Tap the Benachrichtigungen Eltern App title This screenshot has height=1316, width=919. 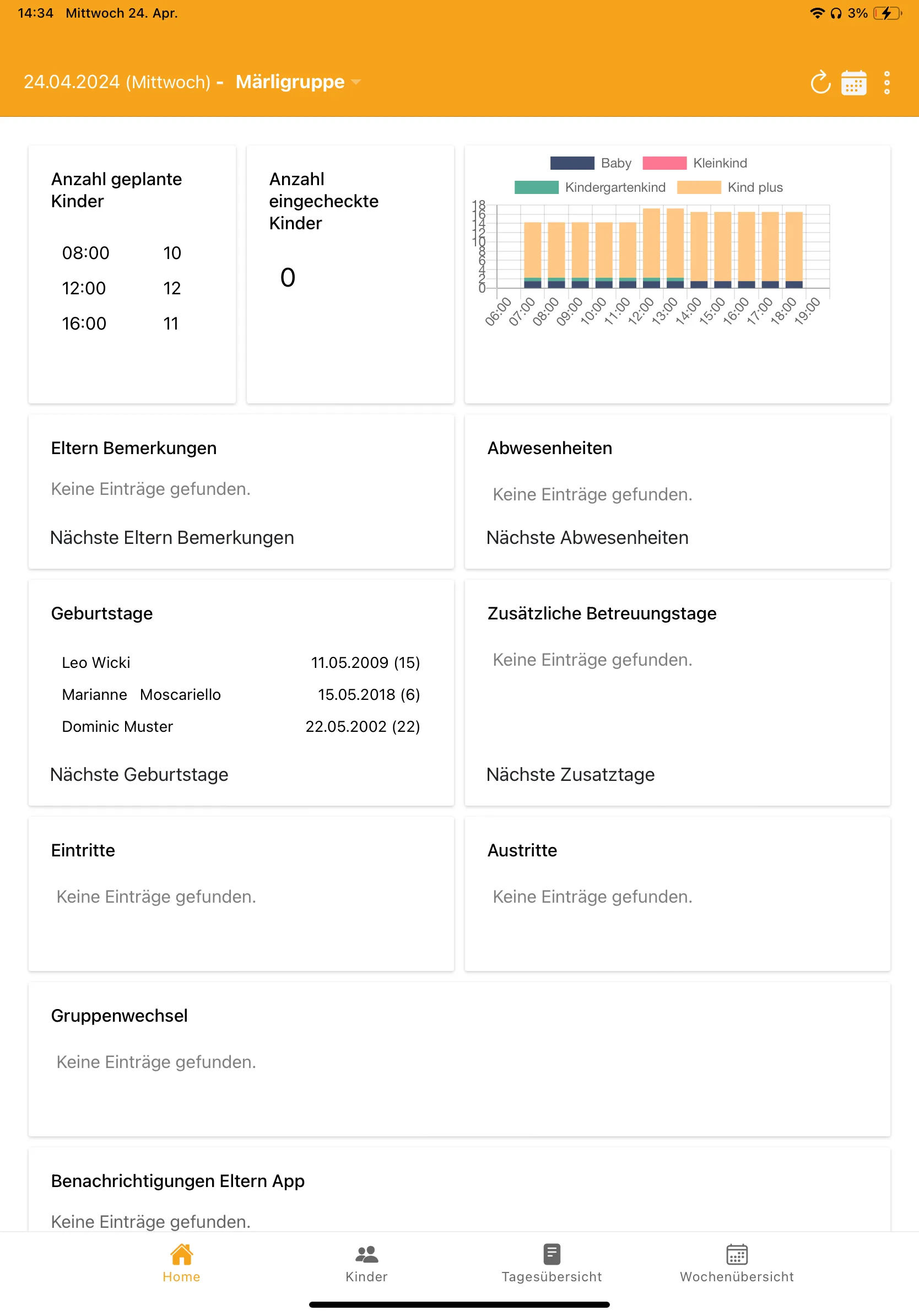pos(177,1181)
